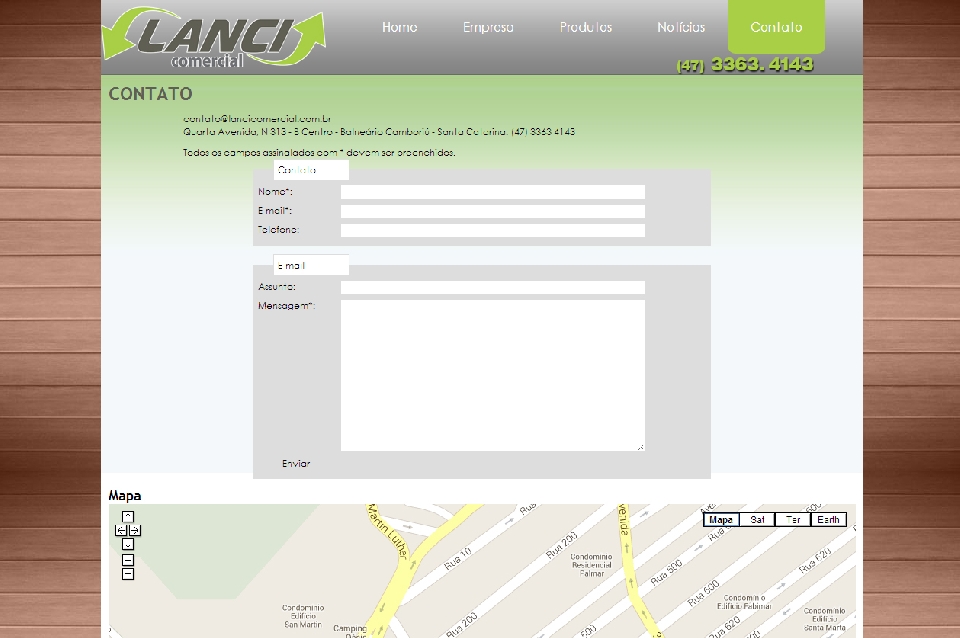Click into the Mensagem text area

pyautogui.click(x=492, y=375)
